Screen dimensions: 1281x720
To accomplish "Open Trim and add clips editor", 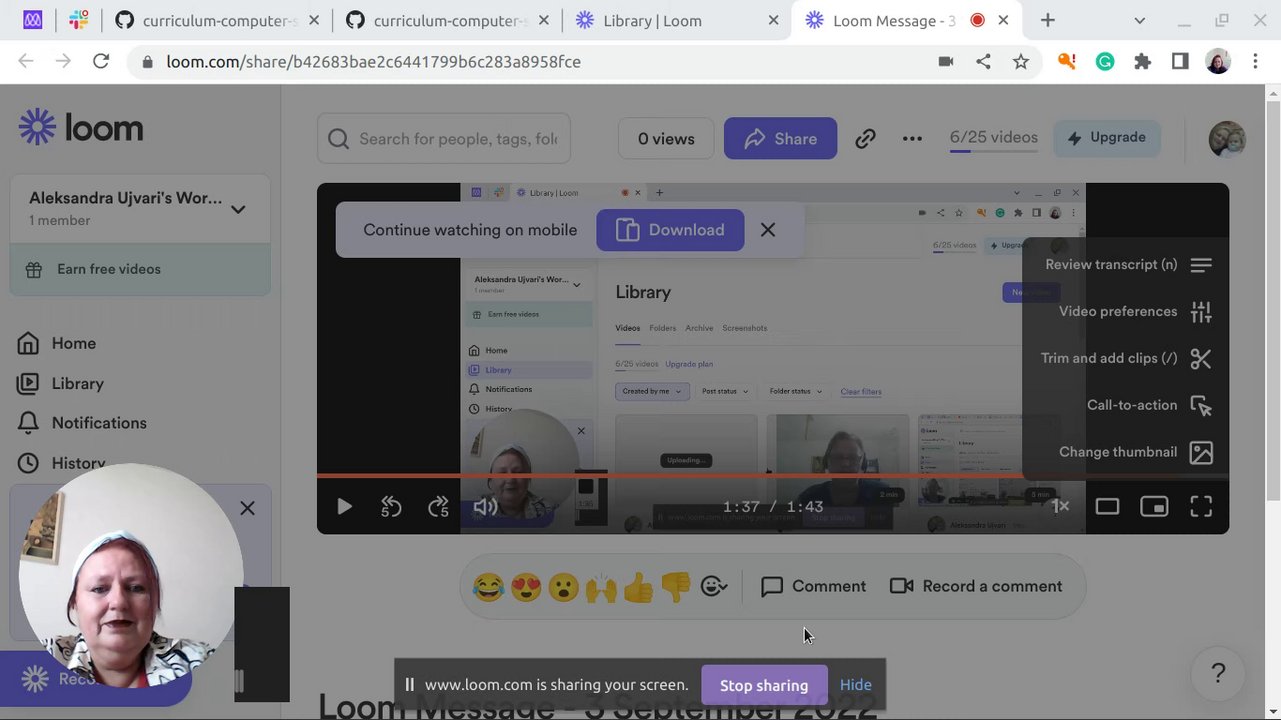I will [x=1126, y=359].
